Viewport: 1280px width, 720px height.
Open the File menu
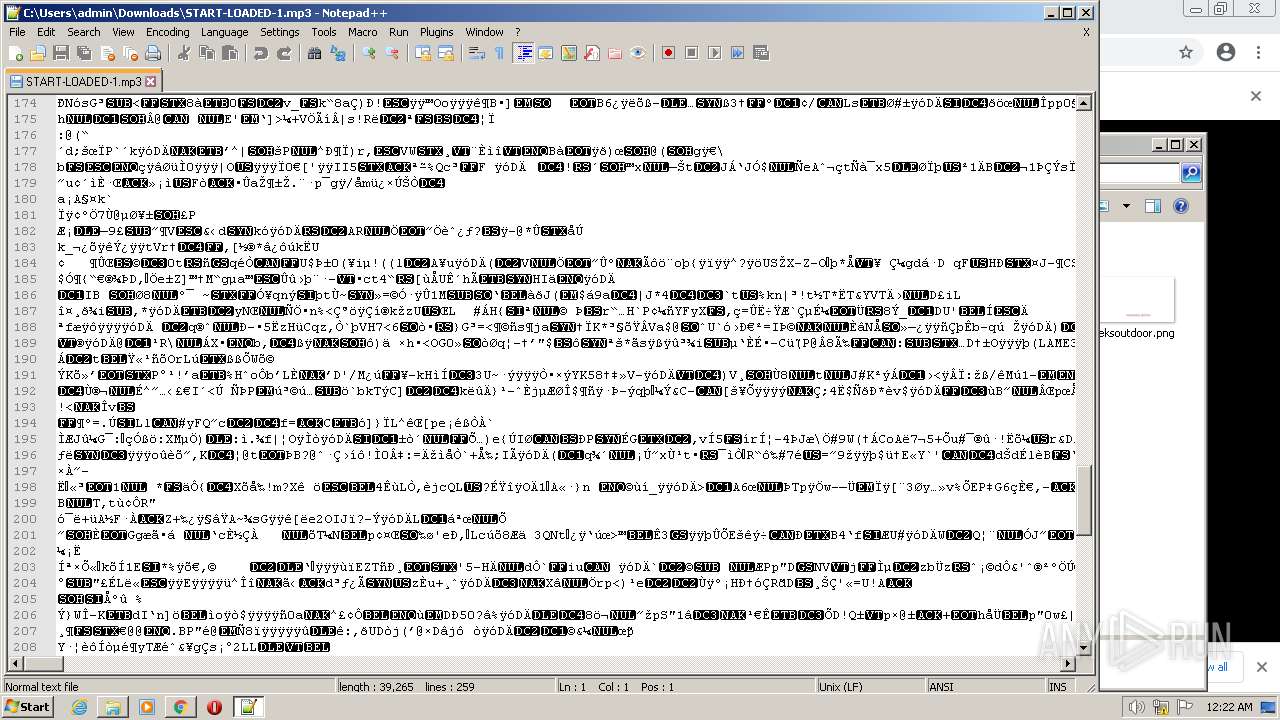[x=17, y=32]
